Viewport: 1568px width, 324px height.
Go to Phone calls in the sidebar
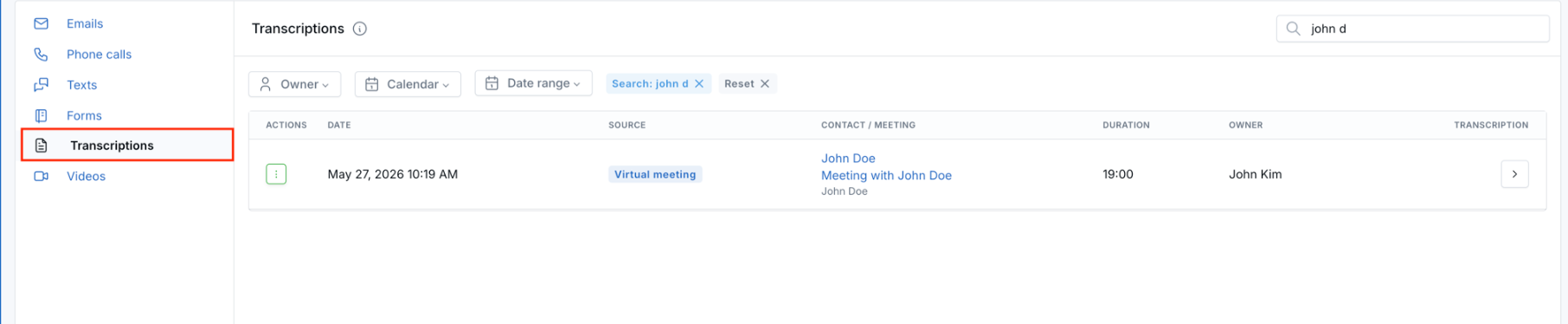pyautogui.click(x=100, y=54)
